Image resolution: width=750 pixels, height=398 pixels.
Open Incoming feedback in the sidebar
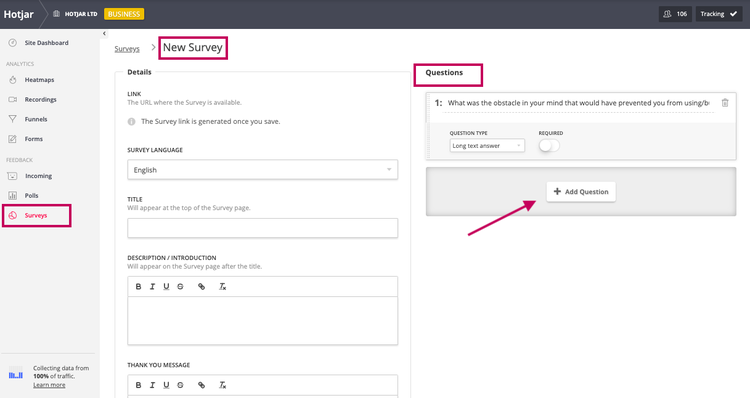[38, 176]
